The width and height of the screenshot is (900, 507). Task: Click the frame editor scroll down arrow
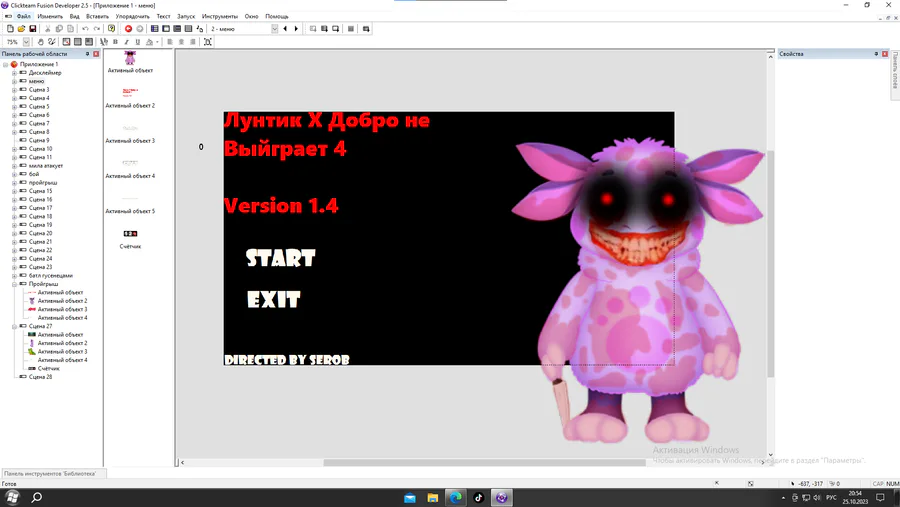770,455
